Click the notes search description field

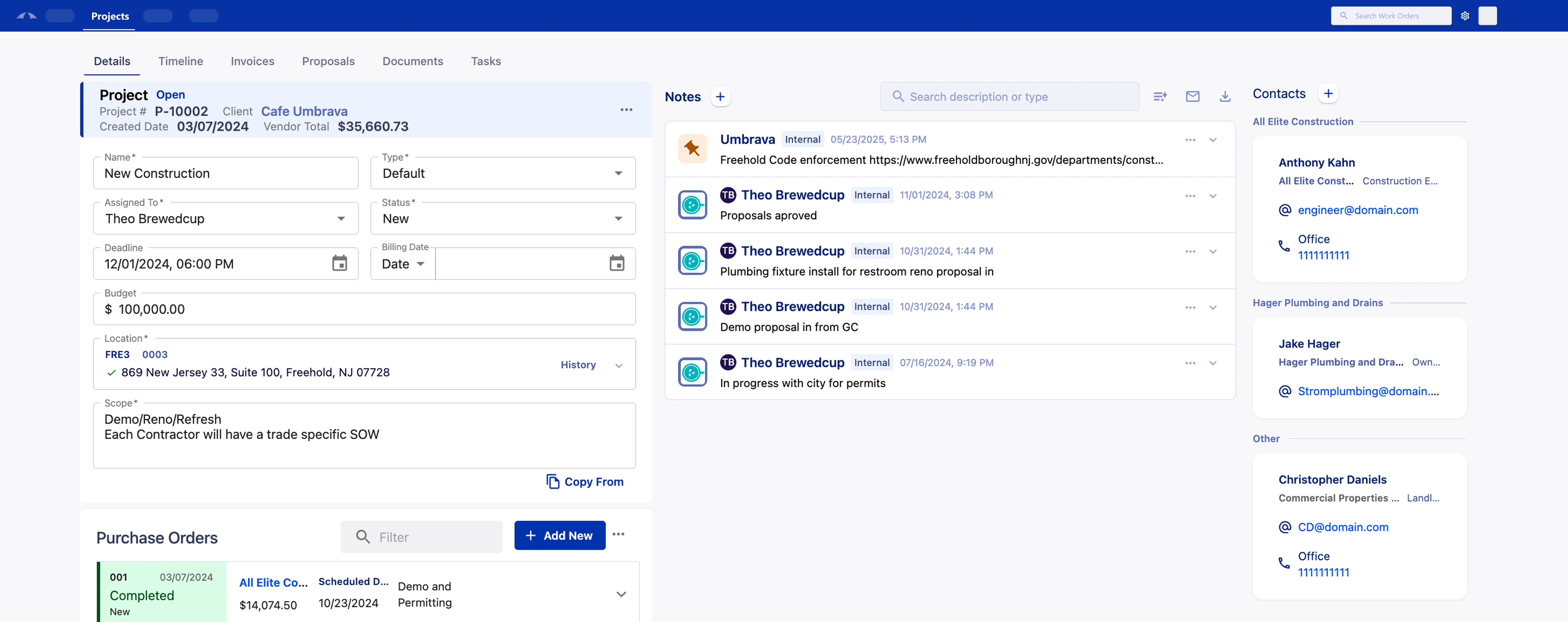tap(1009, 97)
